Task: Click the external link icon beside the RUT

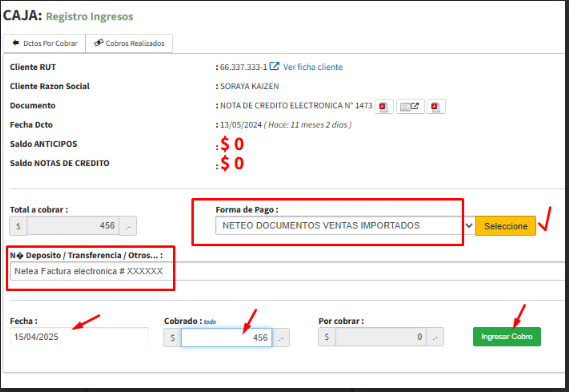Action: [274, 66]
